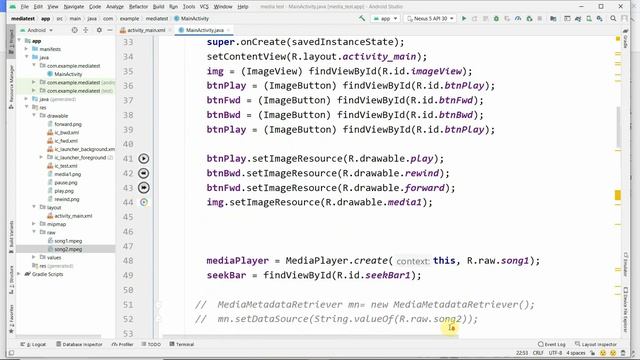The width and height of the screenshot is (640, 360).
Task: Click the red Stop icon in toolbar
Action: [540, 18]
